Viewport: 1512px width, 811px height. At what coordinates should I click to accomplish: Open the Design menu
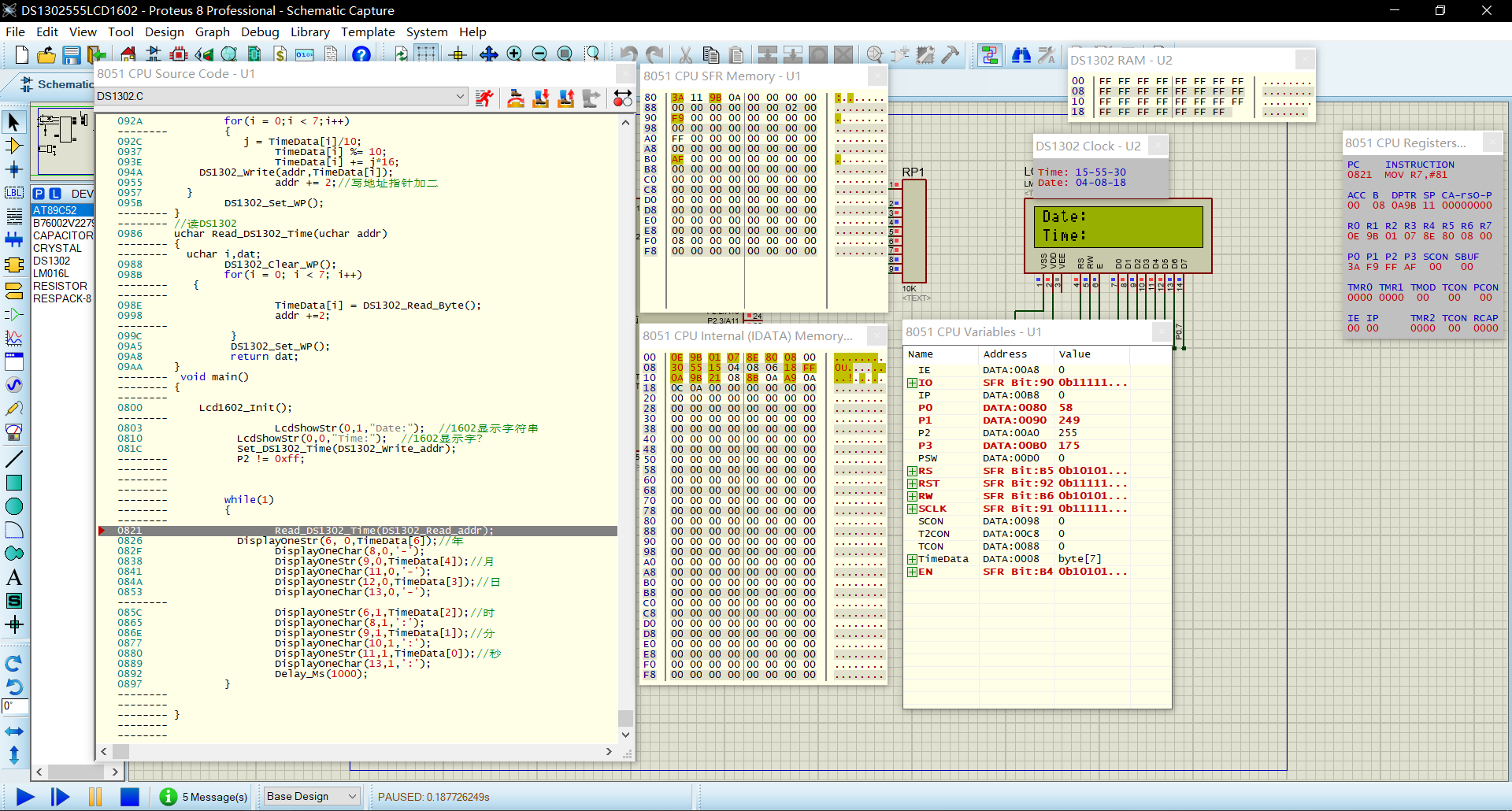click(x=165, y=31)
